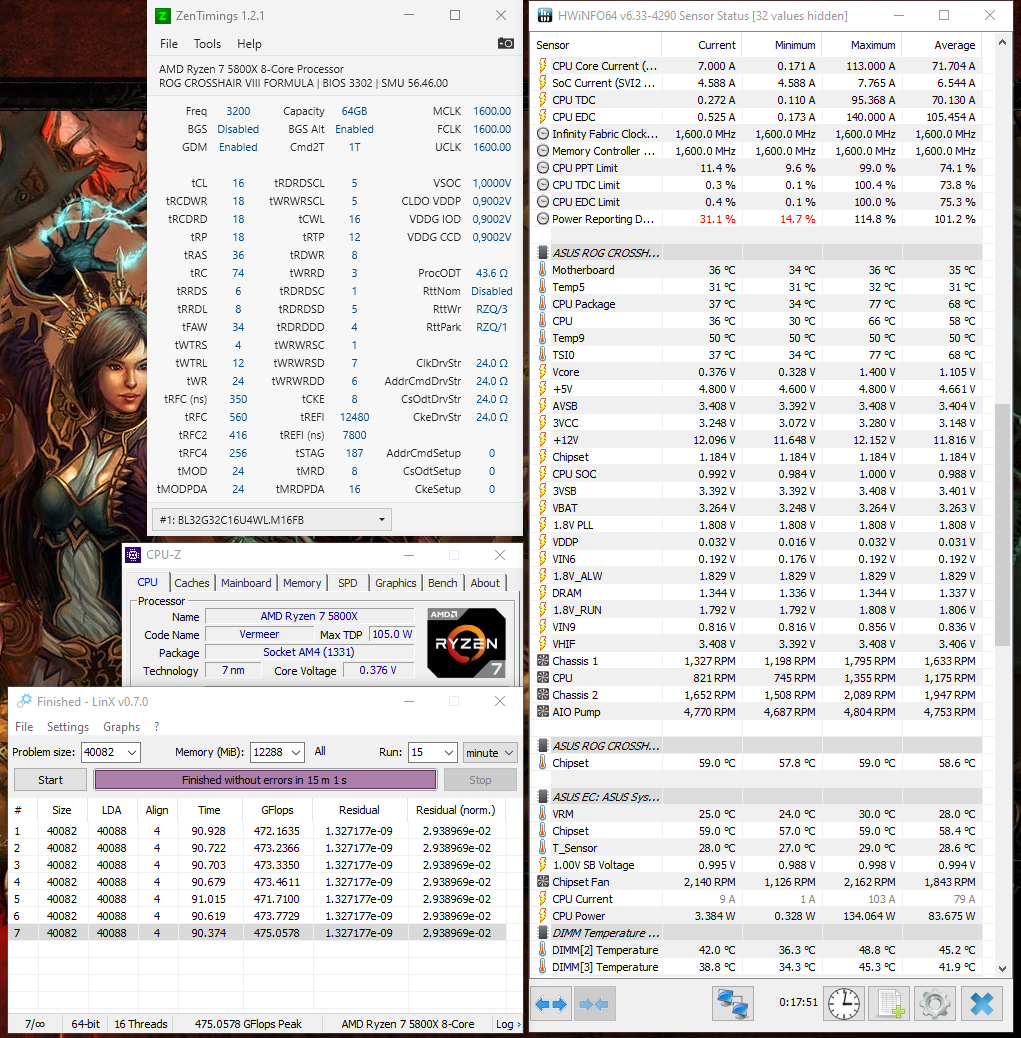Click LinX title bar app icon
The image size is (1021, 1038).
[x=24, y=701]
